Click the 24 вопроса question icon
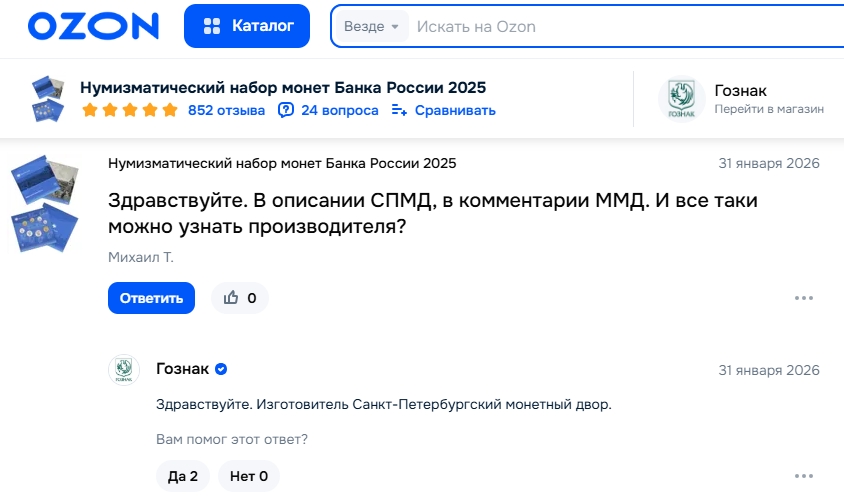Viewport: 844px width, 501px height. 286,110
